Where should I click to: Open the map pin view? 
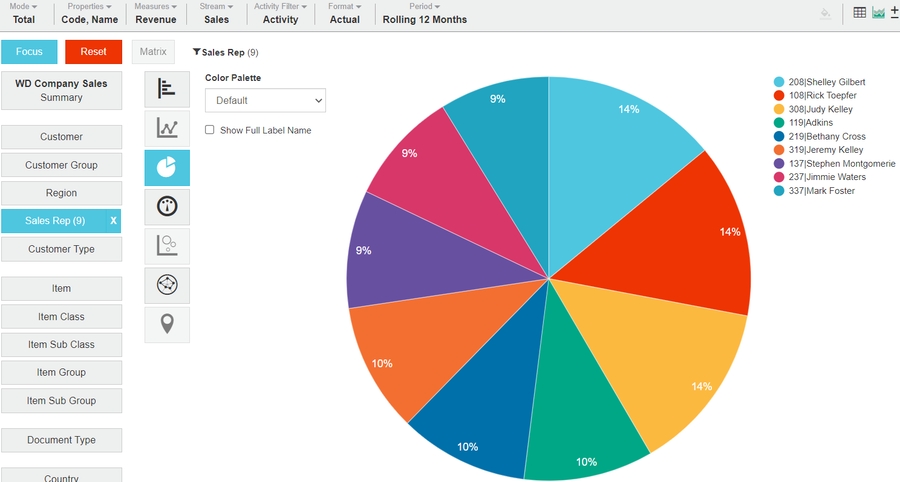pos(167,324)
